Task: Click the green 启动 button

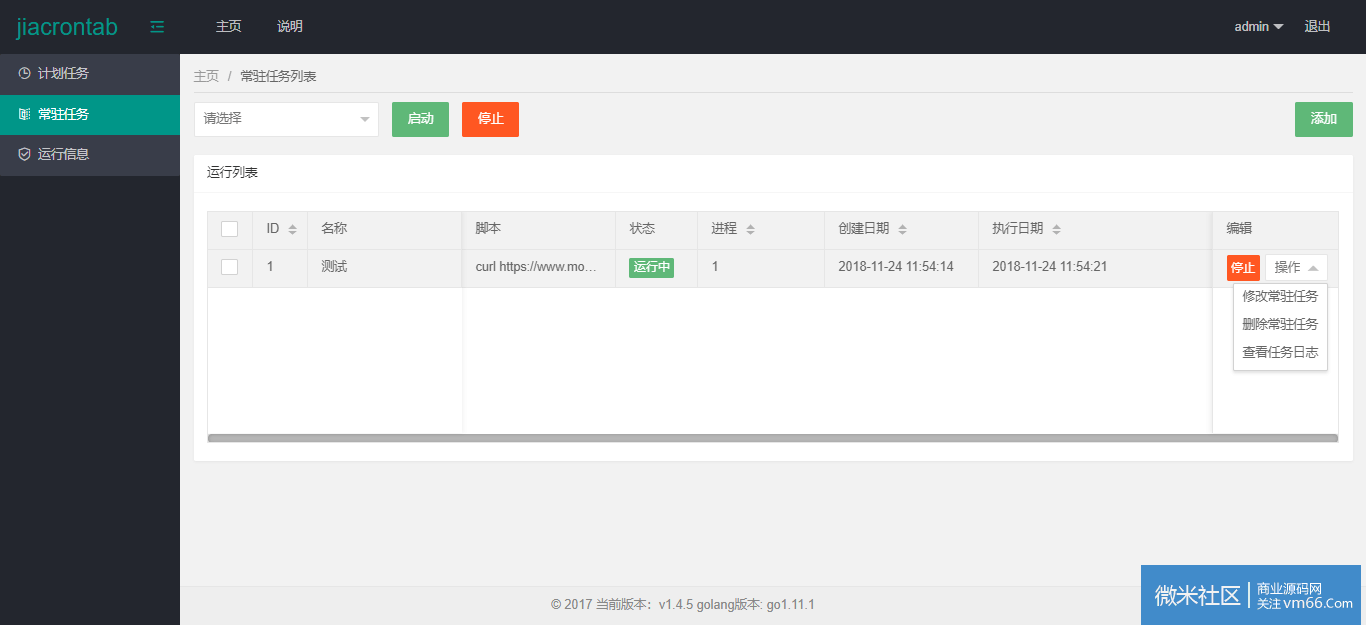Action: point(420,119)
